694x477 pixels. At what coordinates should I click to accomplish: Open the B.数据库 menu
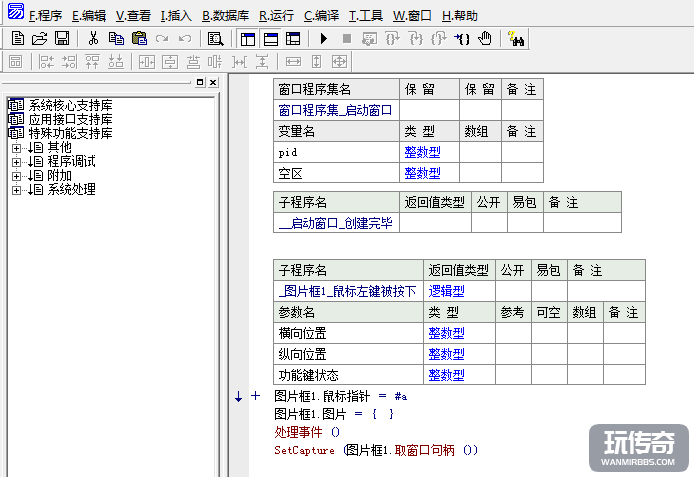coord(226,16)
